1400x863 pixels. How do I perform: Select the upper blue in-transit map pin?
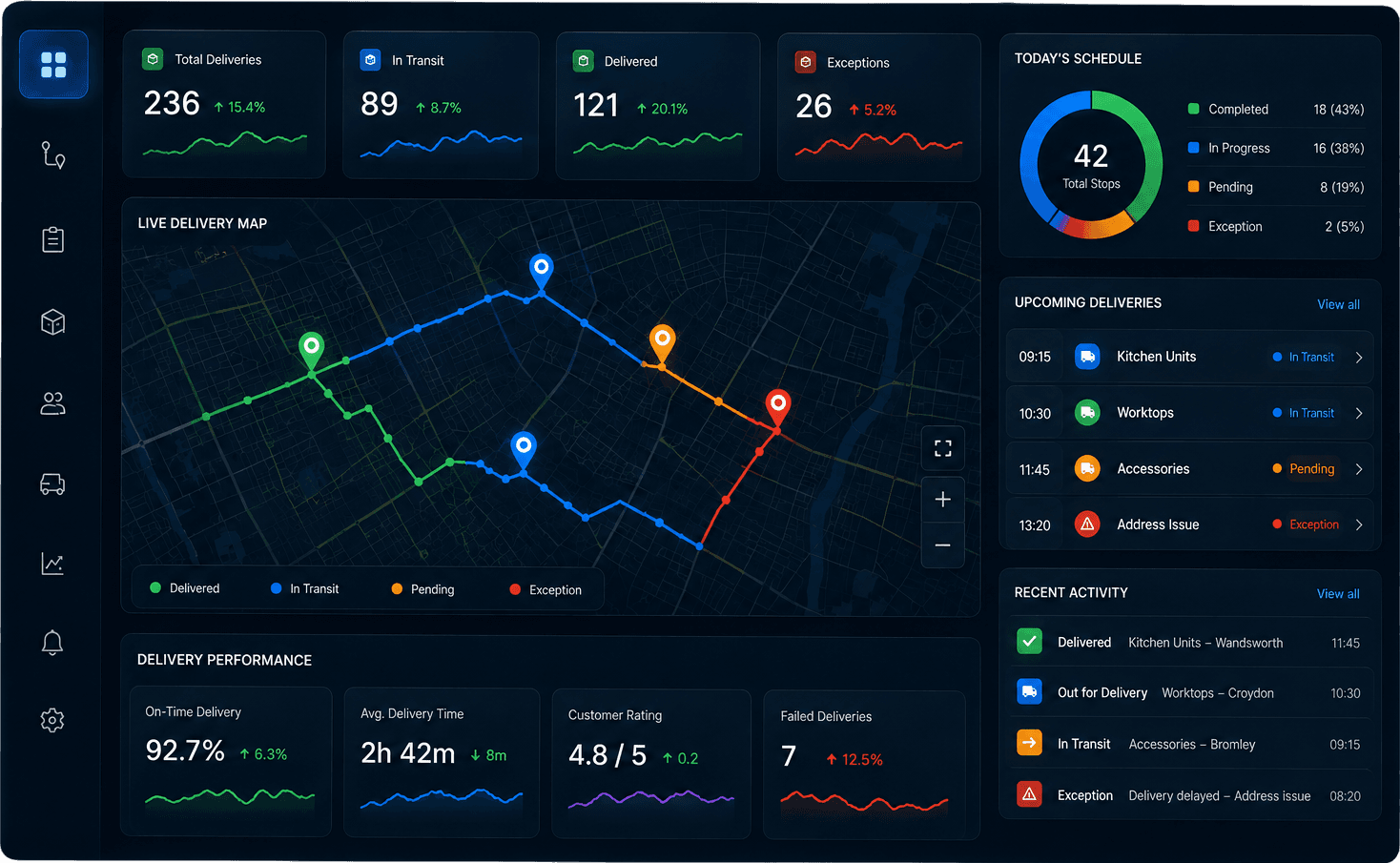(542, 272)
